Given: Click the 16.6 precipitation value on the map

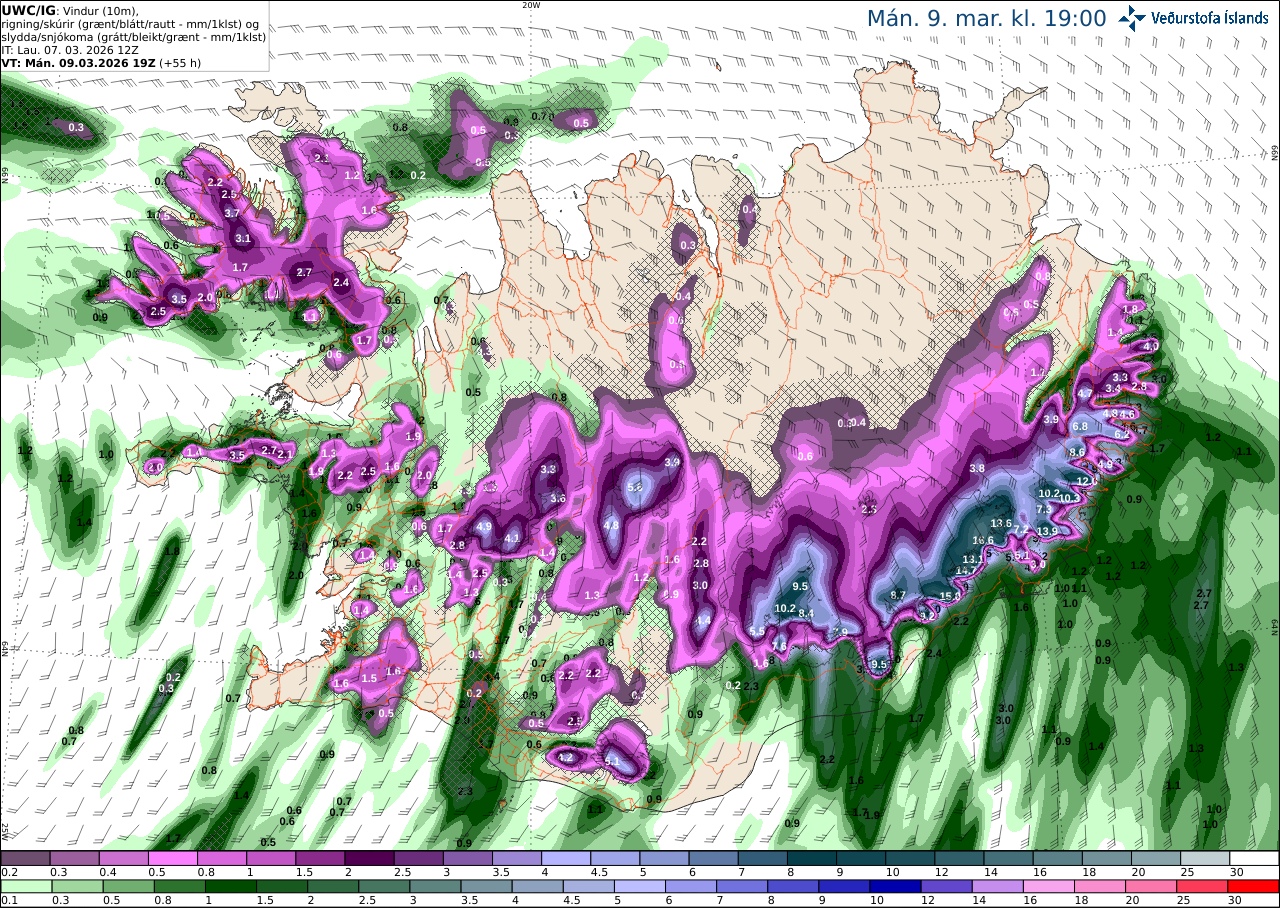Looking at the screenshot, I should point(983,541).
